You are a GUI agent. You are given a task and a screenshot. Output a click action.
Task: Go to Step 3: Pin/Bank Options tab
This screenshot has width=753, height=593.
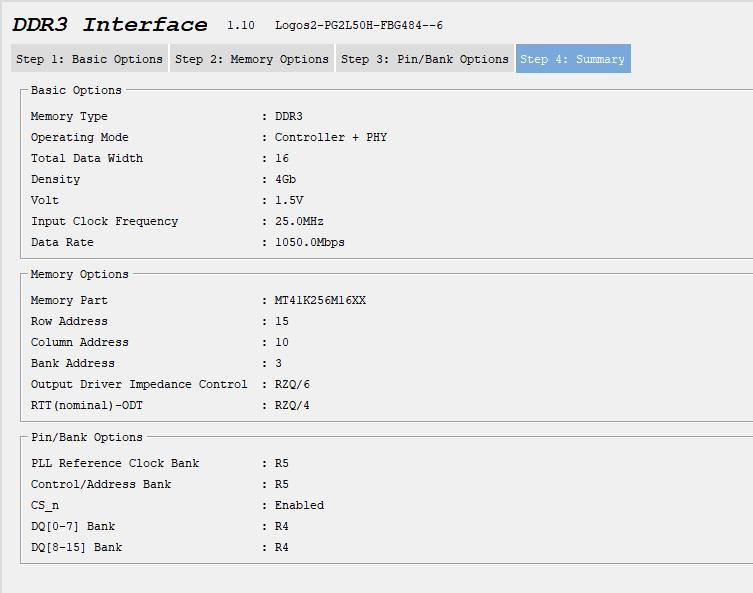425,59
